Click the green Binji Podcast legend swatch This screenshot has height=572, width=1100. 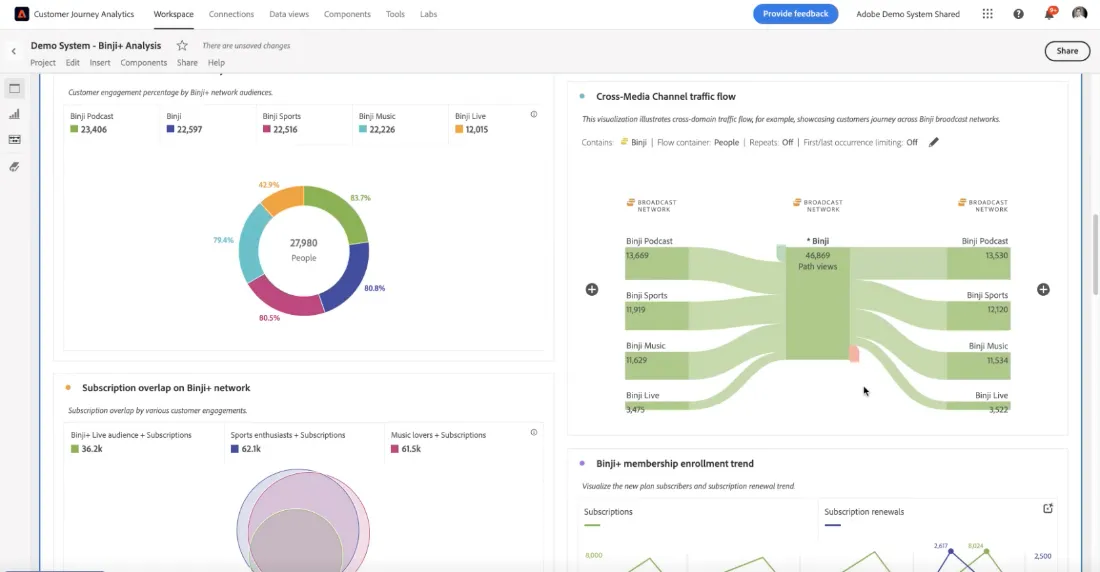point(74,129)
